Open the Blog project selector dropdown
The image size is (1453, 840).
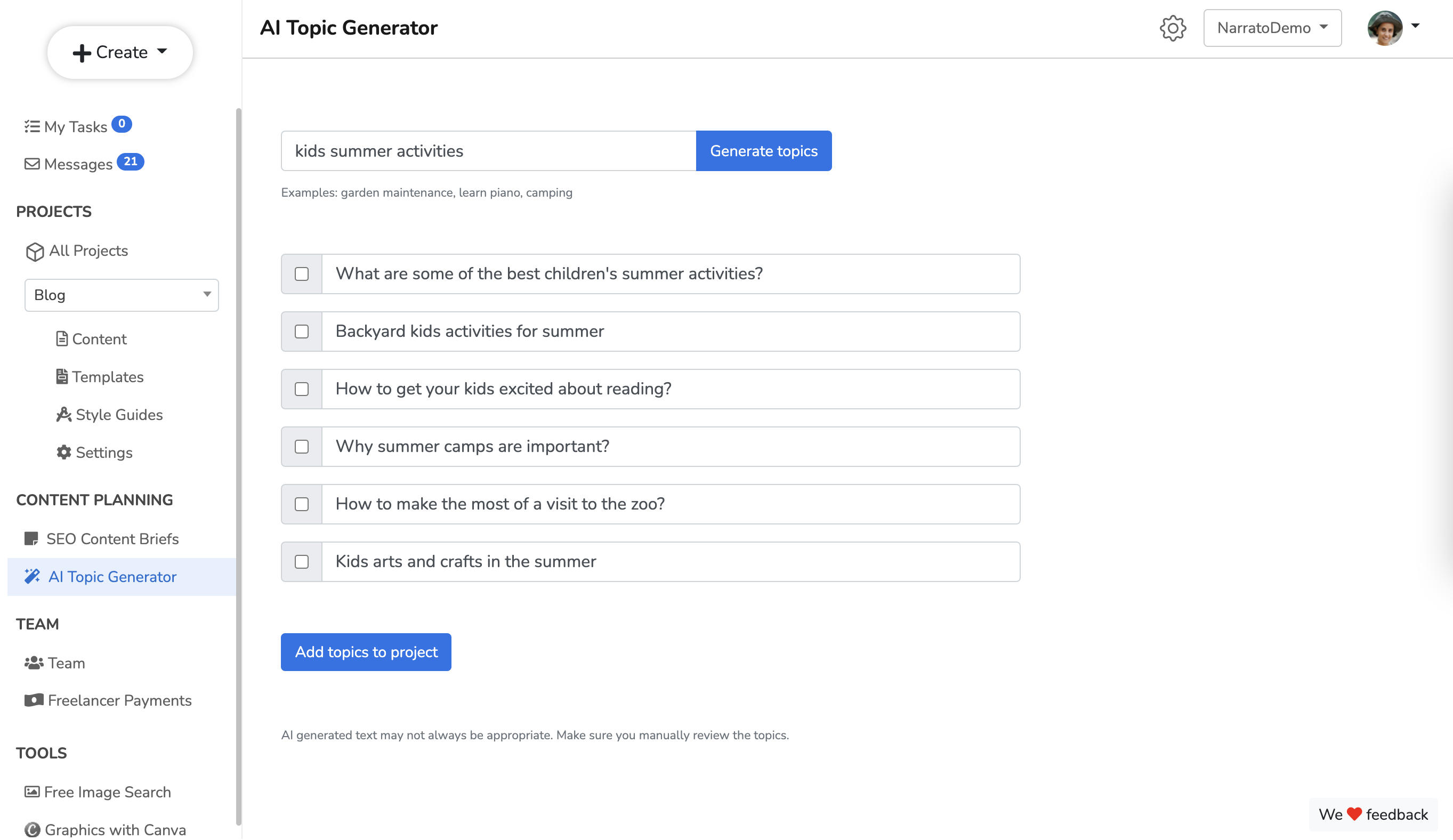[121, 295]
